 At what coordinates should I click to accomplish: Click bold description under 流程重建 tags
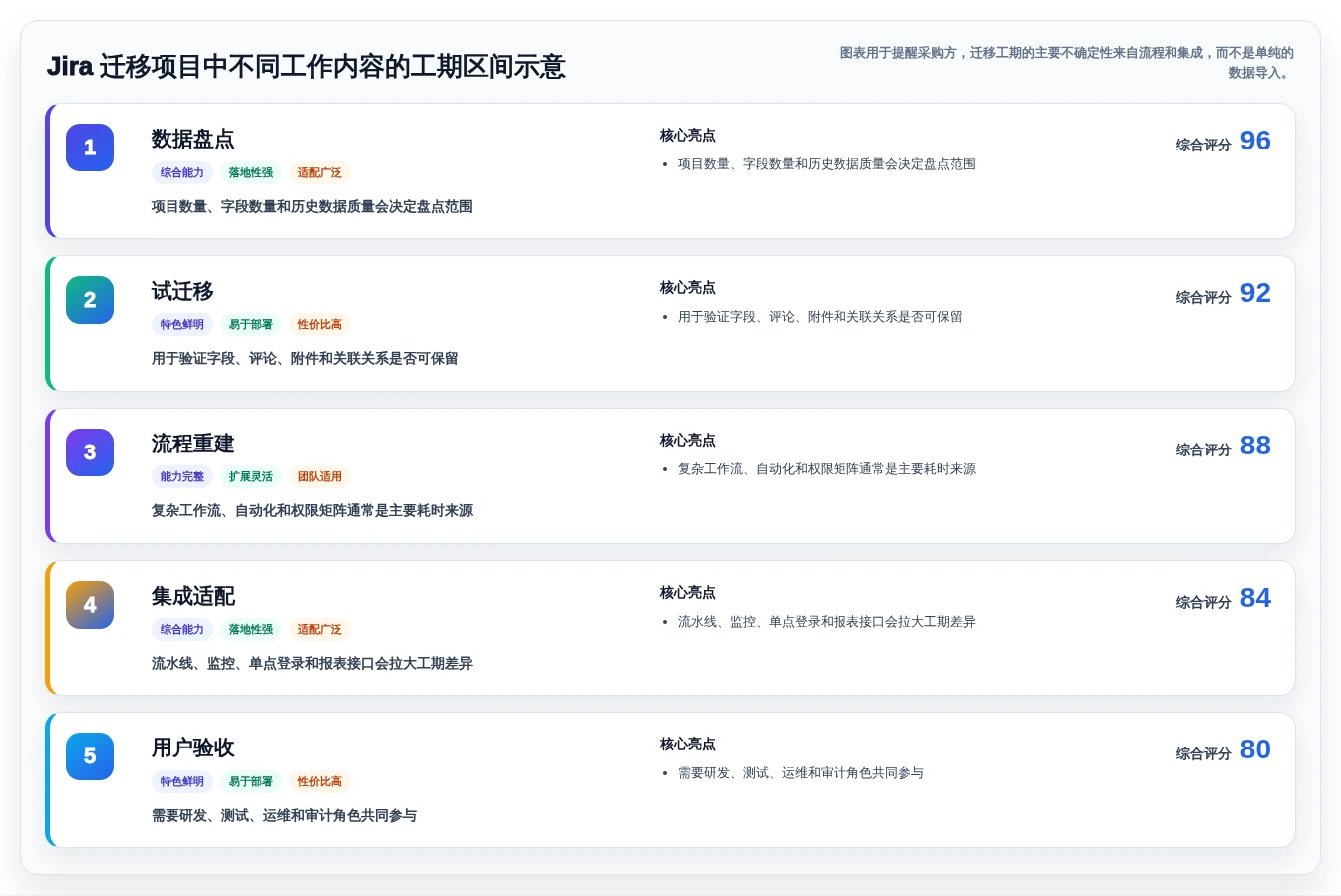point(312,511)
